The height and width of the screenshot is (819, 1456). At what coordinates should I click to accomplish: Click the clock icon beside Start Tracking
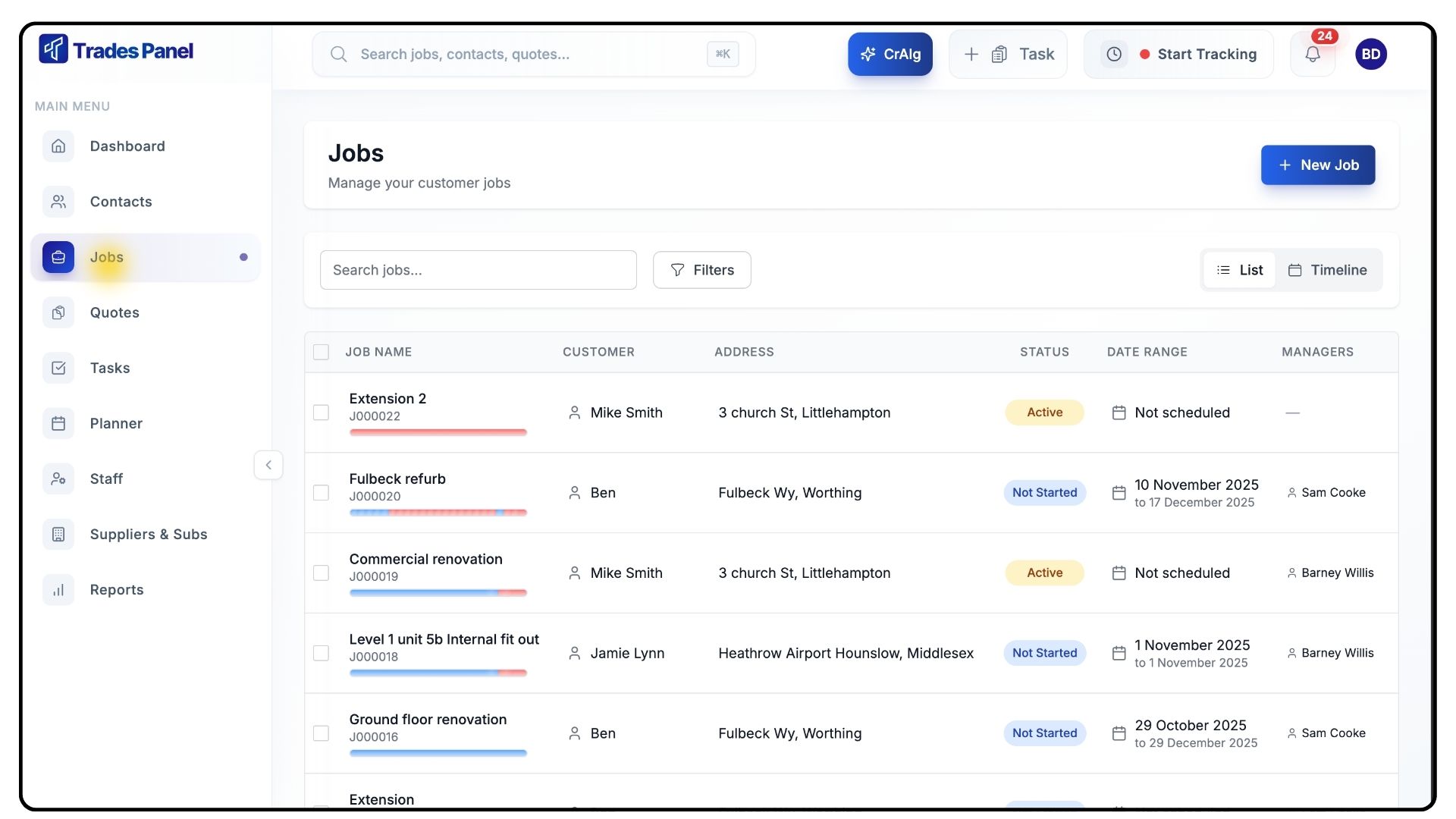tap(1114, 55)
